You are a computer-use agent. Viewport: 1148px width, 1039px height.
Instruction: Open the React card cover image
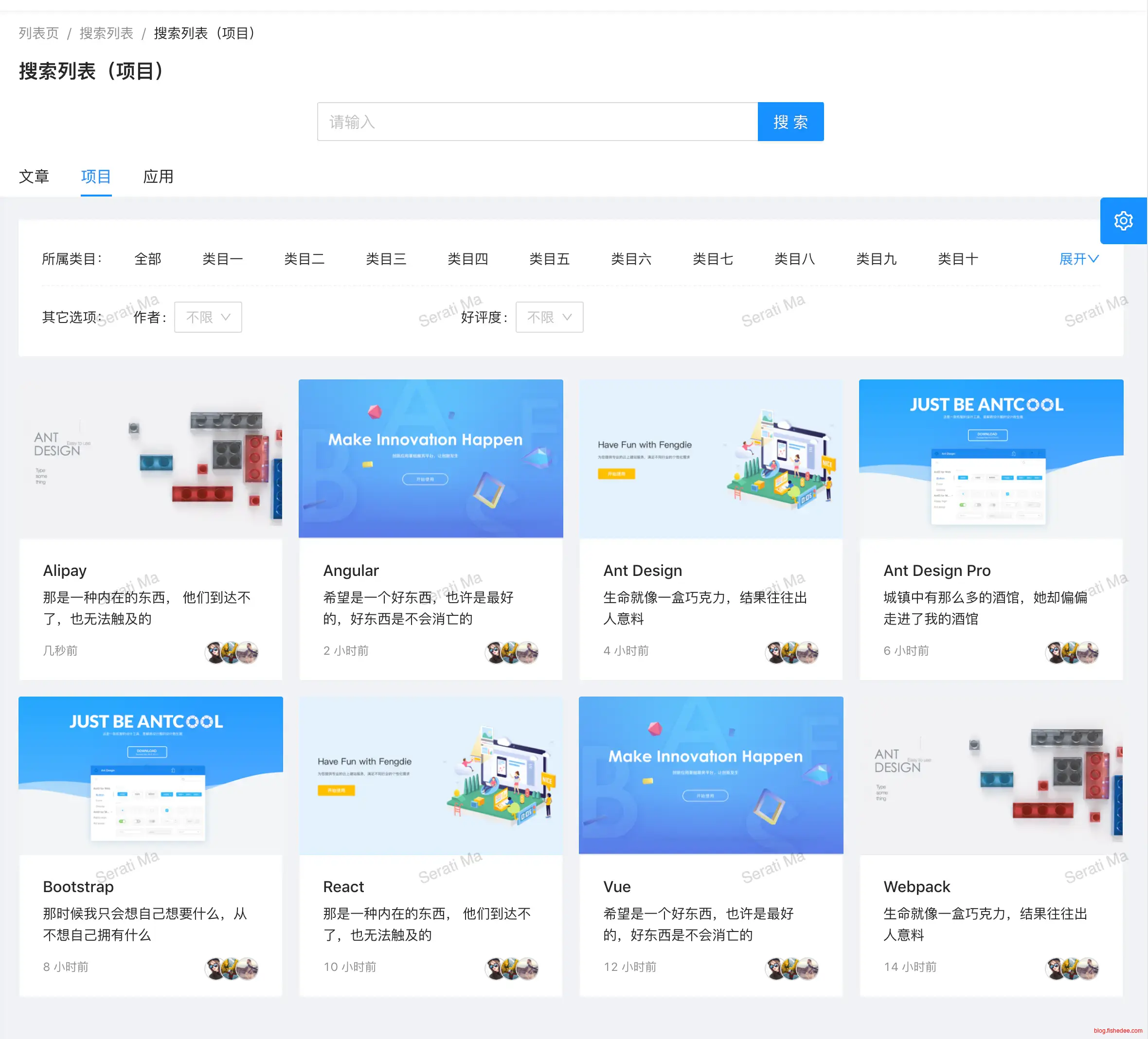point(430,775)
